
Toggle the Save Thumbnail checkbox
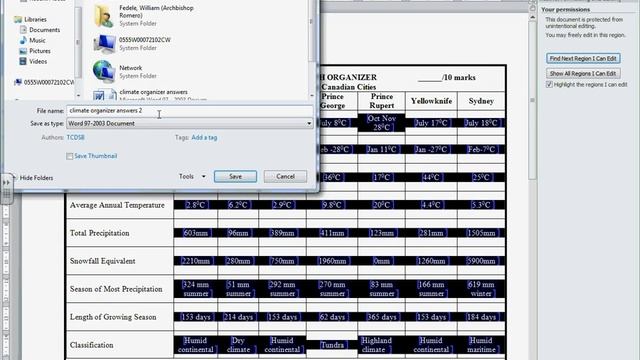[x=70, y=156]
